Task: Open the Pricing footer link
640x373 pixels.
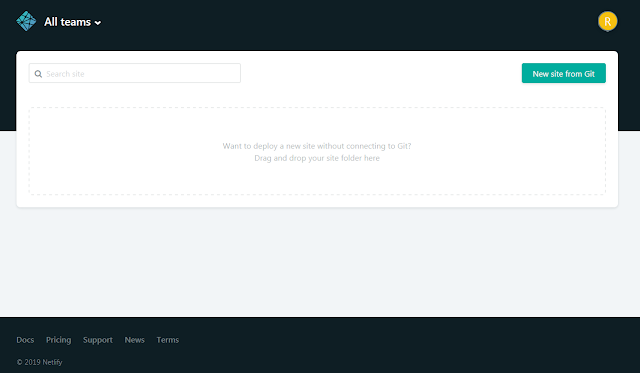Action: point(58,340)
